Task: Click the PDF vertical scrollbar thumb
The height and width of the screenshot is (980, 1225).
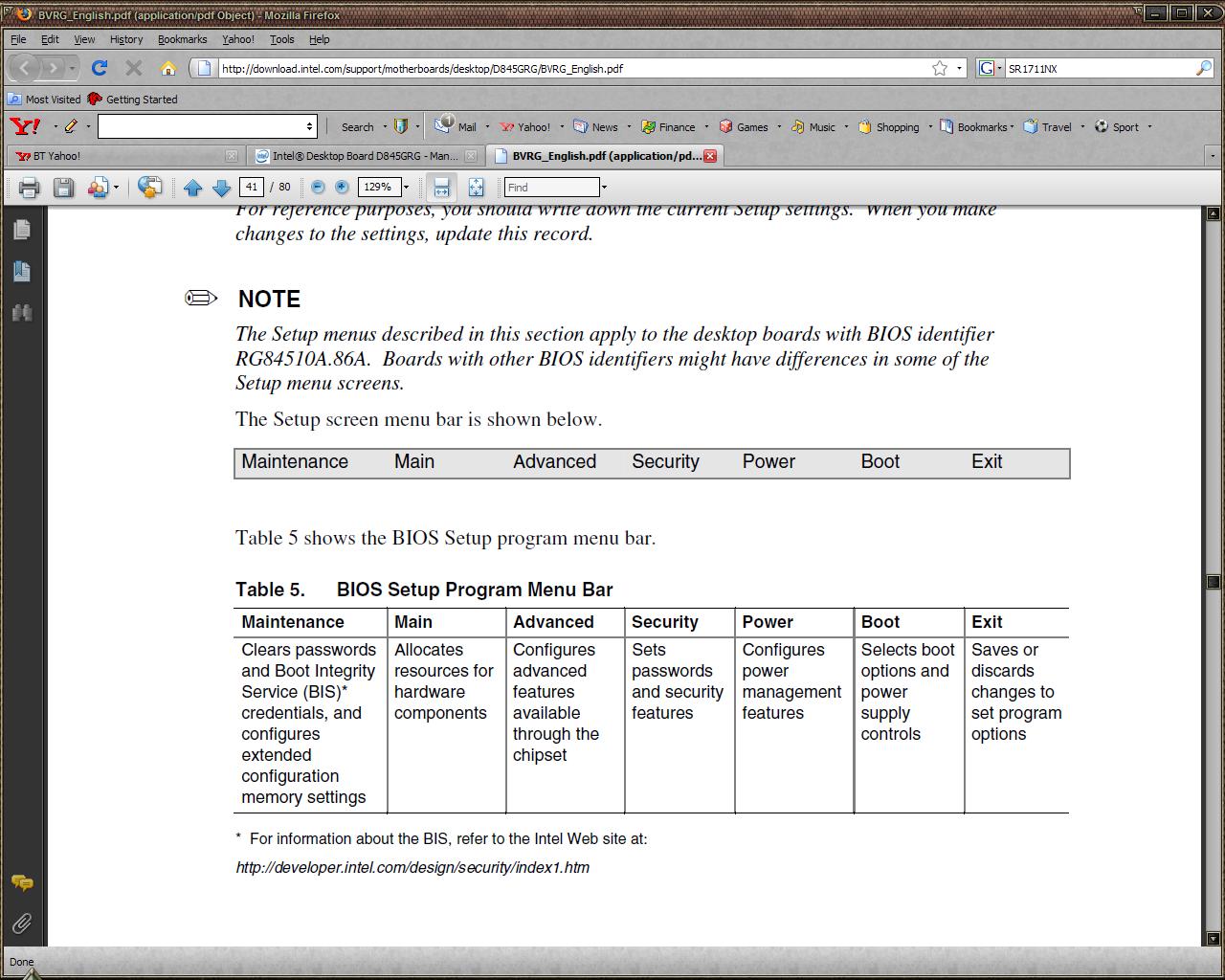Action: click(1214, 581)
